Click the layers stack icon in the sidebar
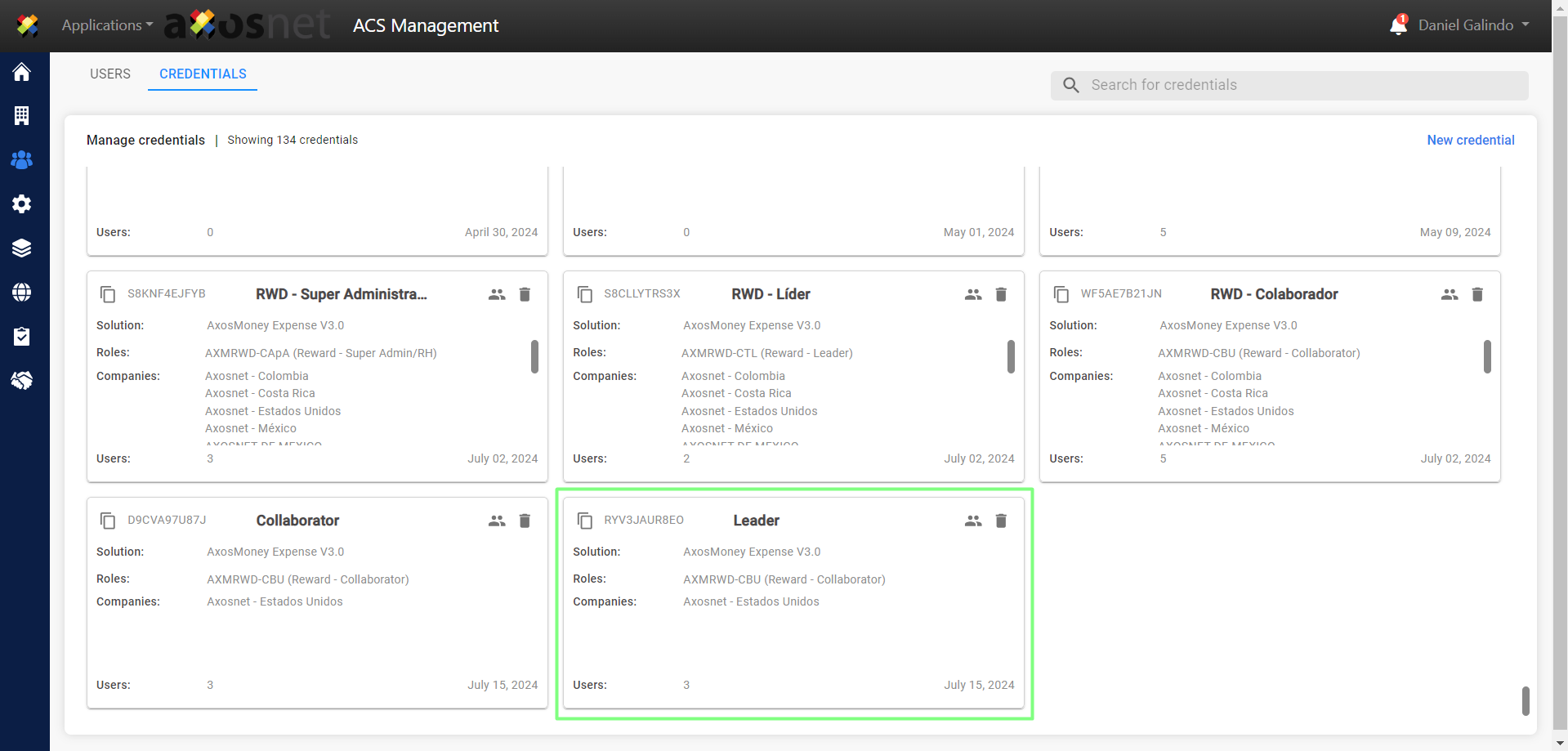This screenshot has width=1568, height=751. click(x=22, y=248)
